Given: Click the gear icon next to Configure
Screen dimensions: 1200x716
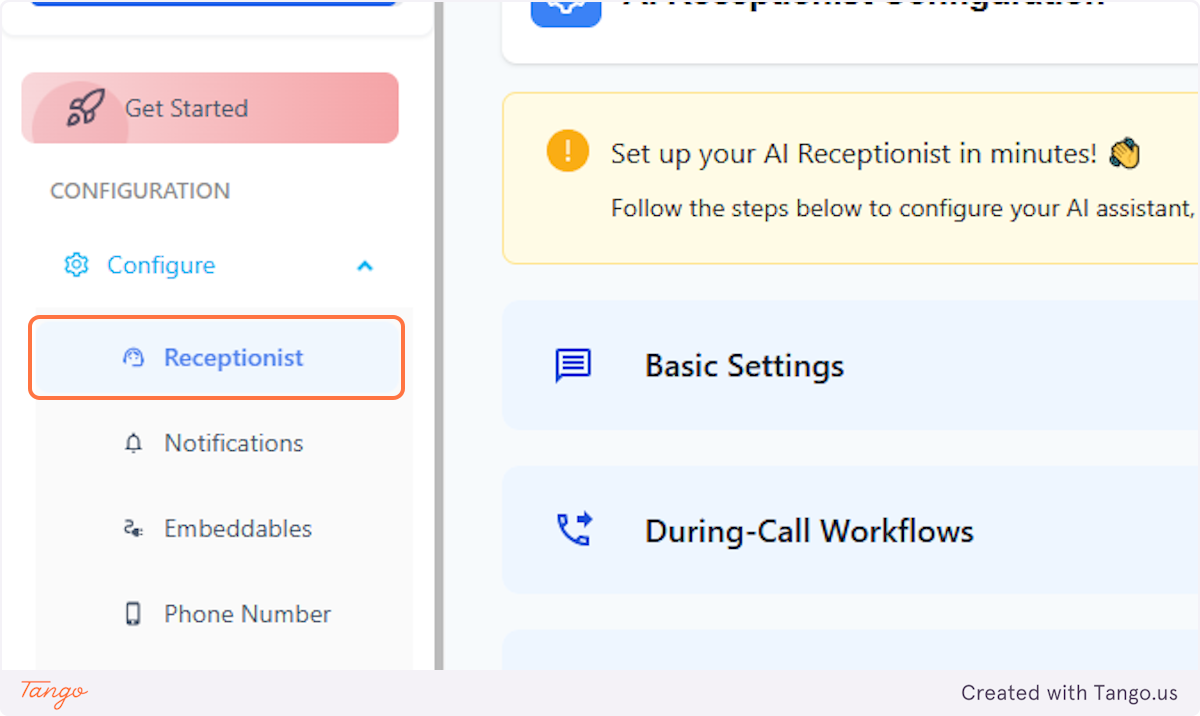Looking at the screenshot, I should pyautogui.click(x=76, y=264).
